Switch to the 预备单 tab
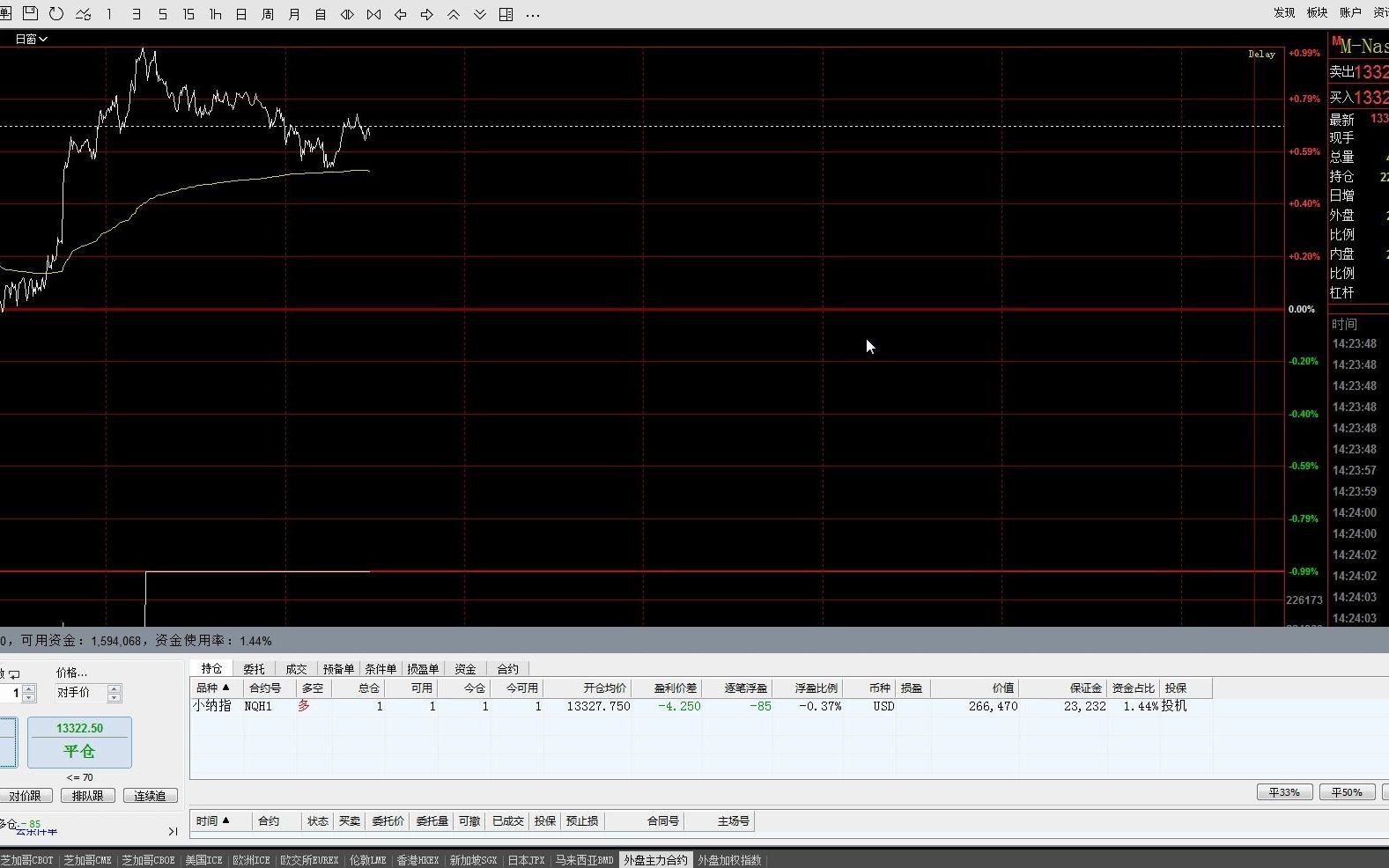 (338, 669)
